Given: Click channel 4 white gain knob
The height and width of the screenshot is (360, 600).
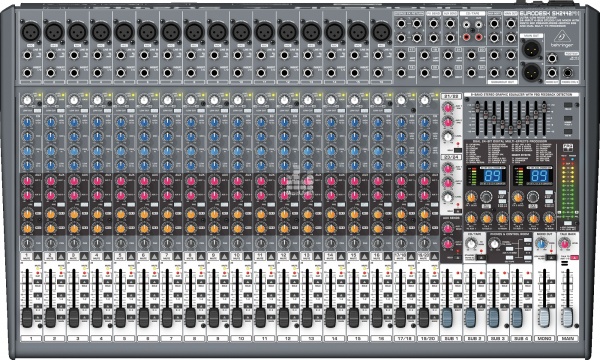Looking at the screenshot, I should click(97, 100).
